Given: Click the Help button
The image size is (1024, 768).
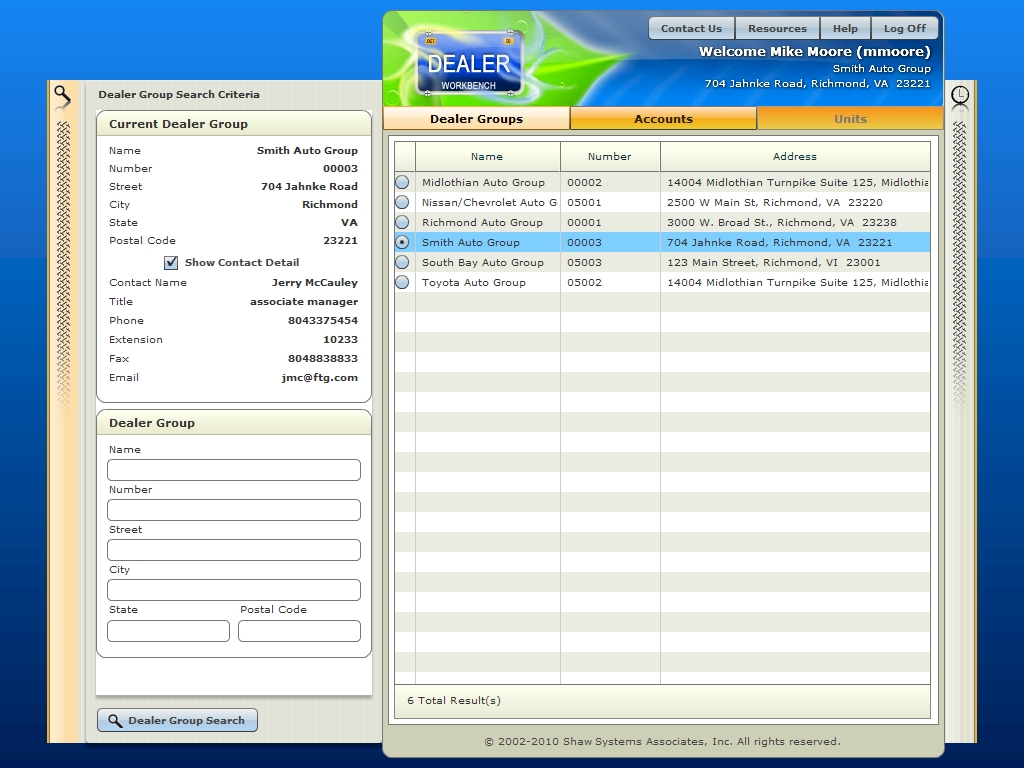Looking at the screenshot, I should click(x=845, y=28).
